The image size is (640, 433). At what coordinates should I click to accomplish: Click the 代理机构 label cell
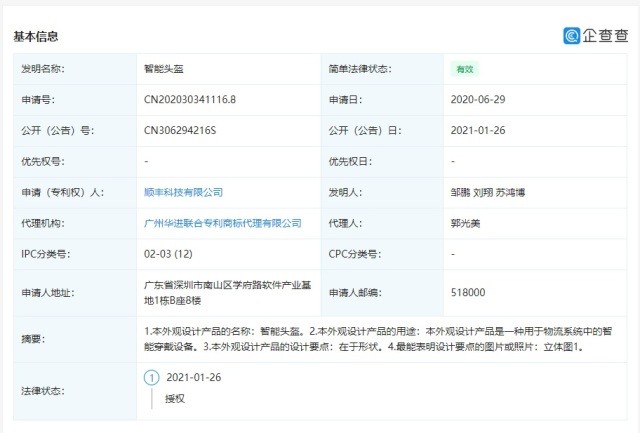point(75,224)
